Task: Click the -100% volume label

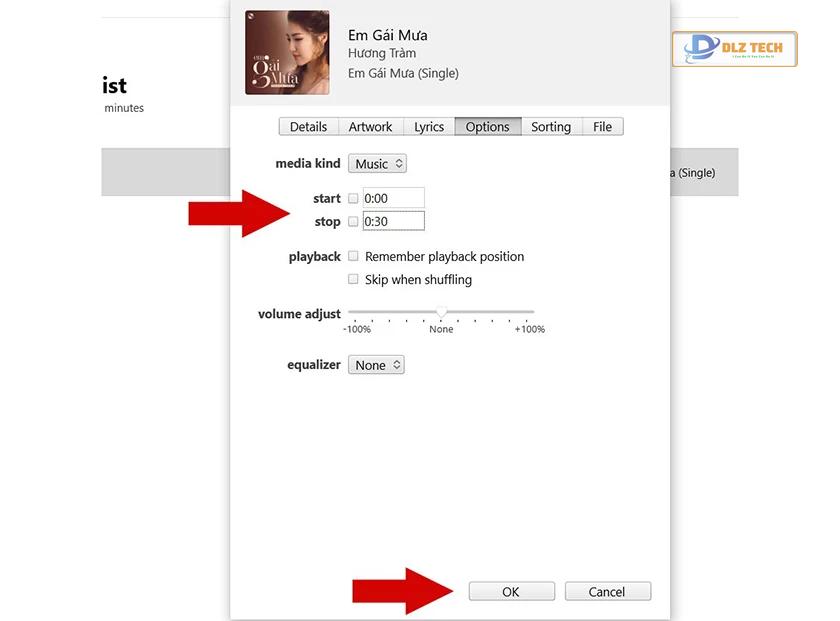Action: click(357, 329)
